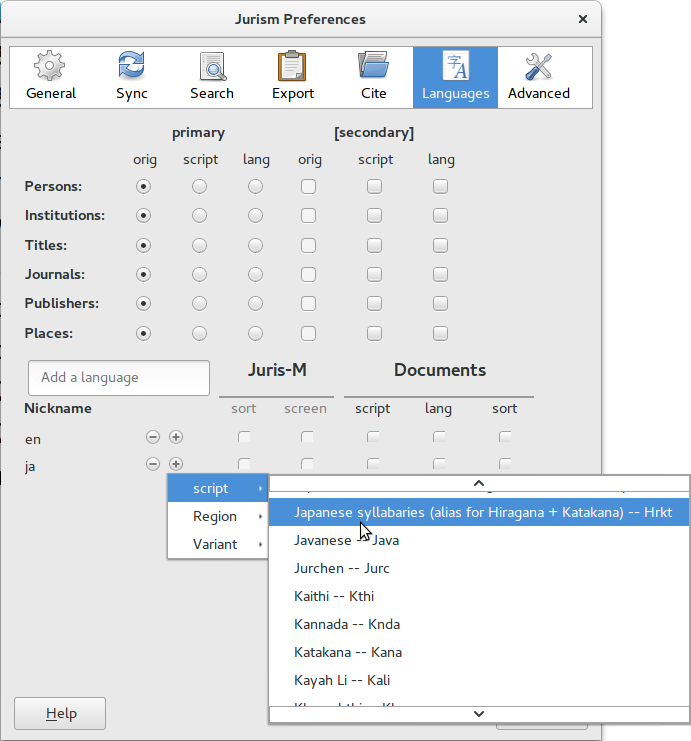Choose Japanese syllabaries -- Hrkt script
Viewport: 691px width, 741px height.
[479, 512]
